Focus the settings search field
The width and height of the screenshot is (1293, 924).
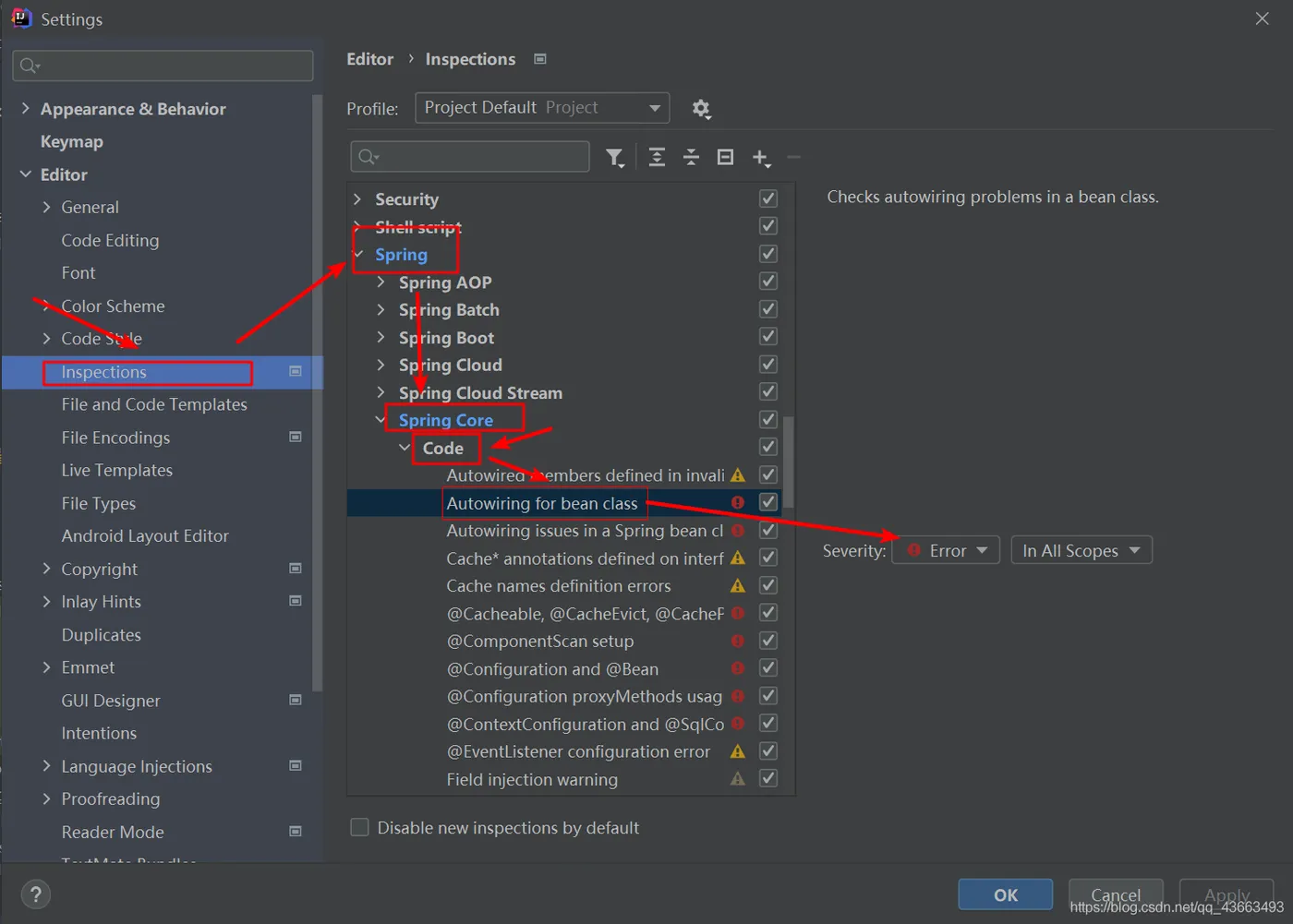[163, 66]
